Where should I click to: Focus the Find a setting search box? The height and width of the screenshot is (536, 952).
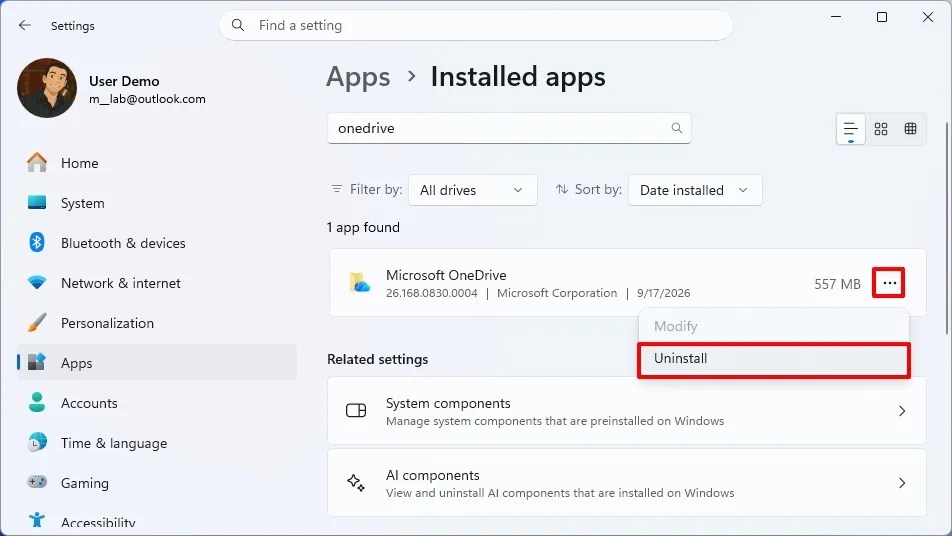coord(476,25)
